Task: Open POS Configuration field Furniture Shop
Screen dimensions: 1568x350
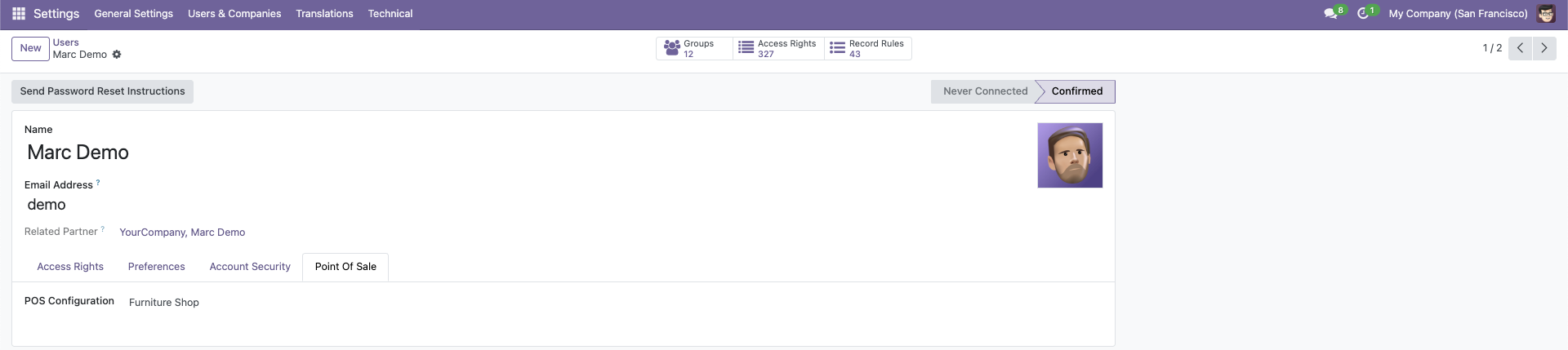Action: [164, 303]
